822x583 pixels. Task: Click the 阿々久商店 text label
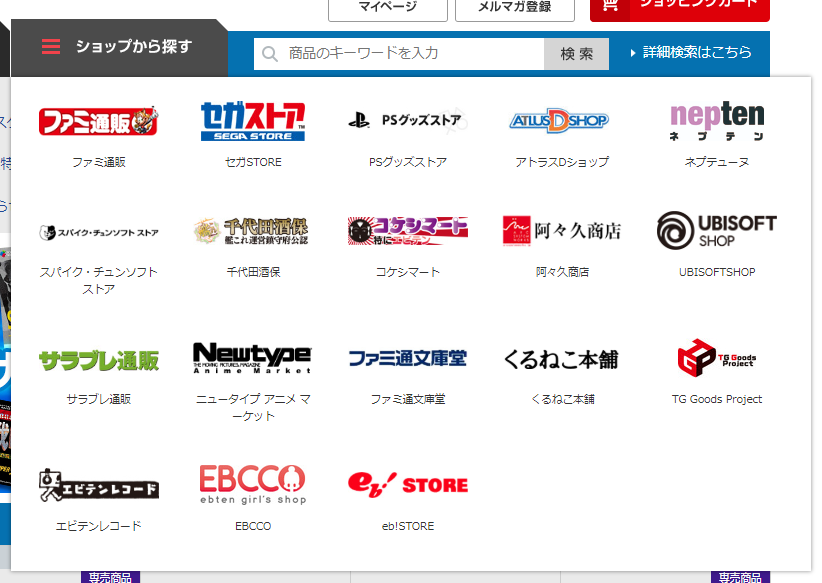tap(562, 272)
